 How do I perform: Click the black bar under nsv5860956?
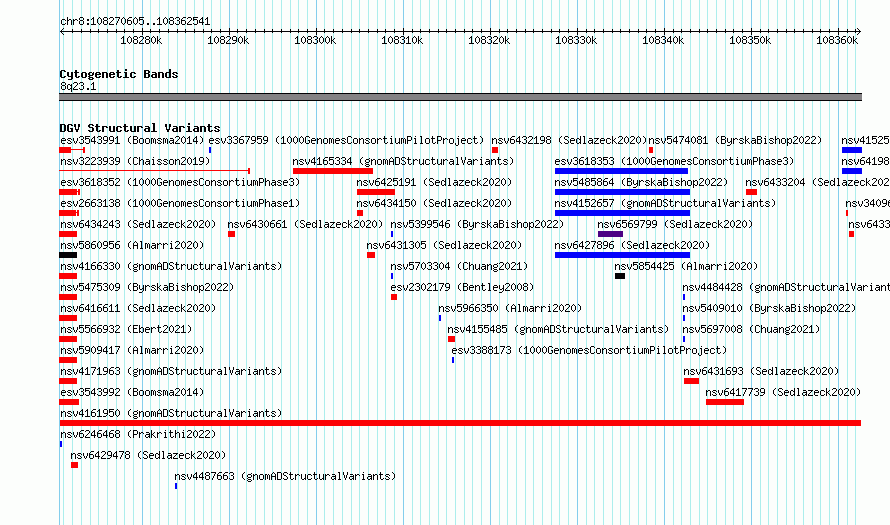[68, 255]
